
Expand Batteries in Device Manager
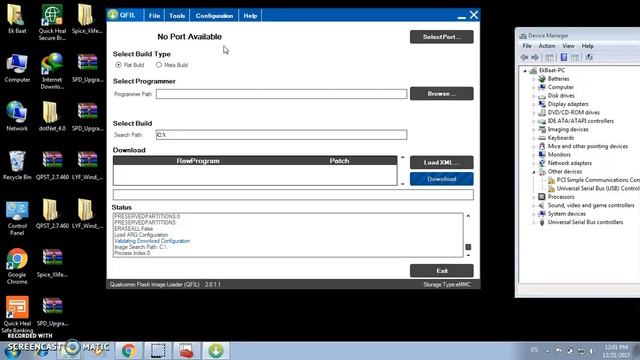coord(533,79)
